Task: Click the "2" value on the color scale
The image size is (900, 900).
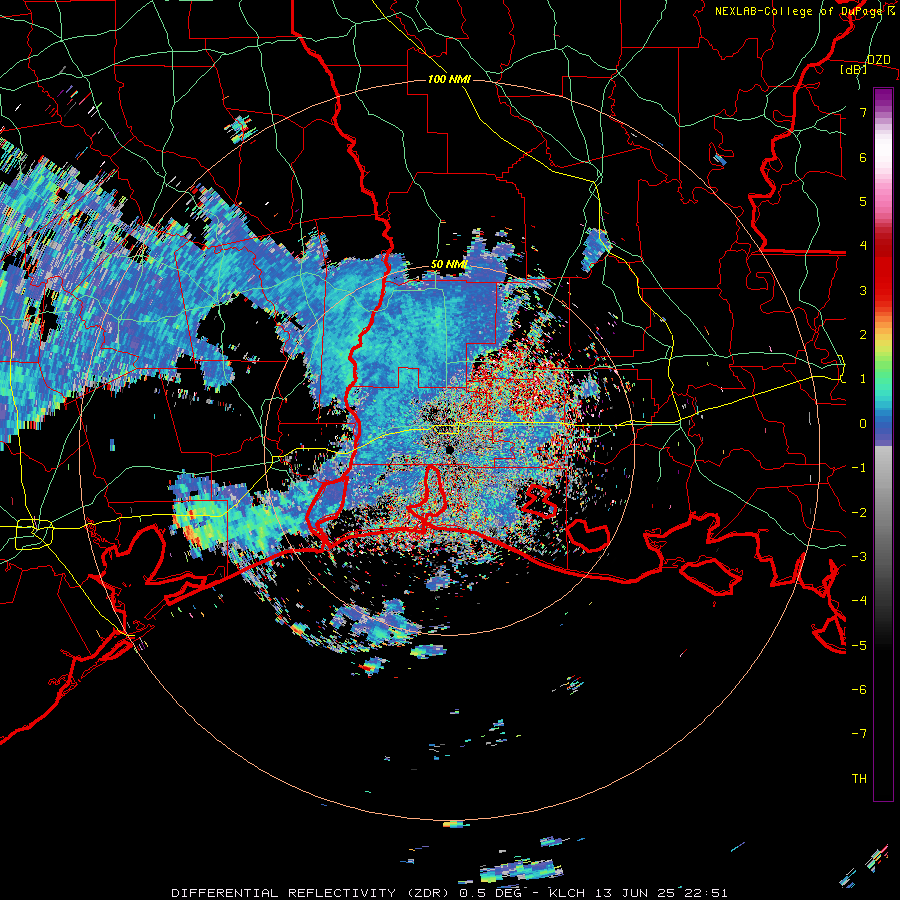Action: [863, 335]
